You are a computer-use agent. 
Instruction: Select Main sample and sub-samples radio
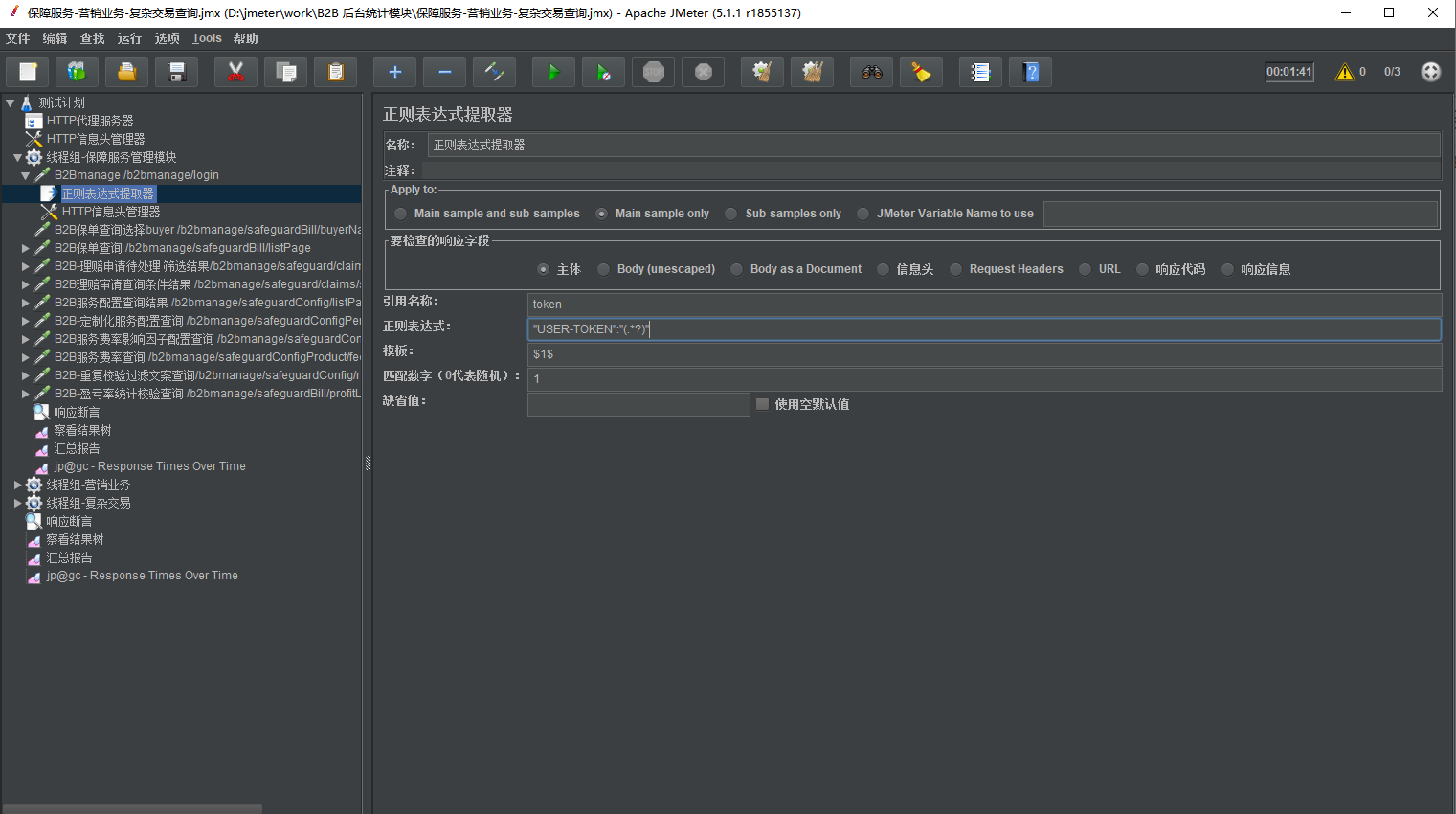pos(400,214)
